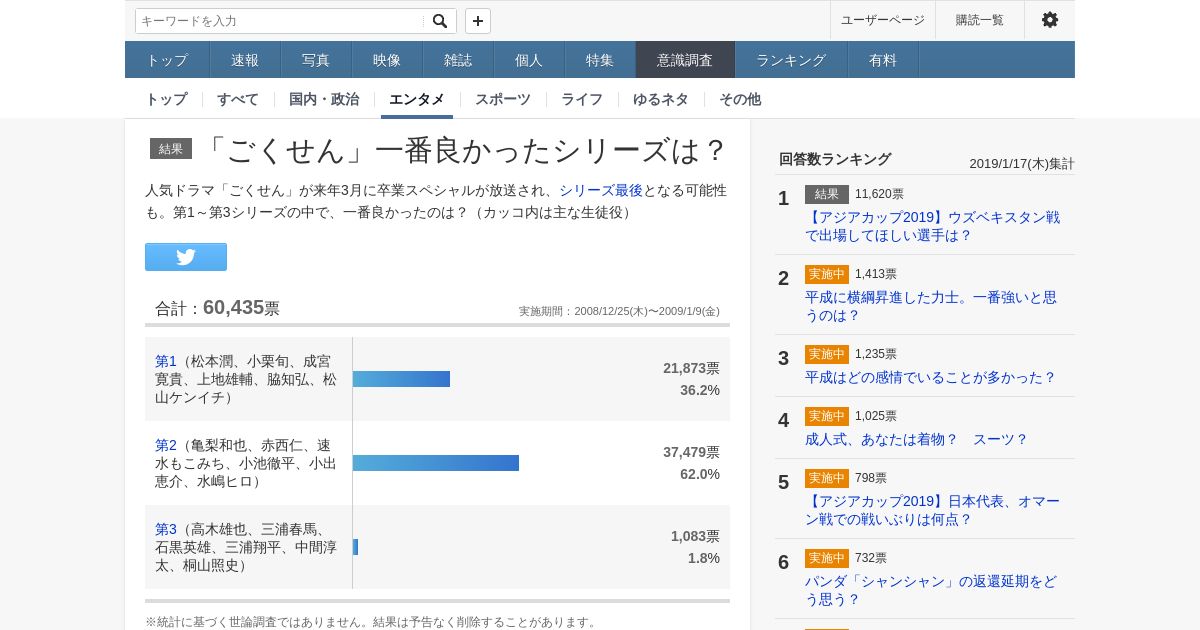Open the パンダ「シャンシャン」 poll link

tap(930, 590)
